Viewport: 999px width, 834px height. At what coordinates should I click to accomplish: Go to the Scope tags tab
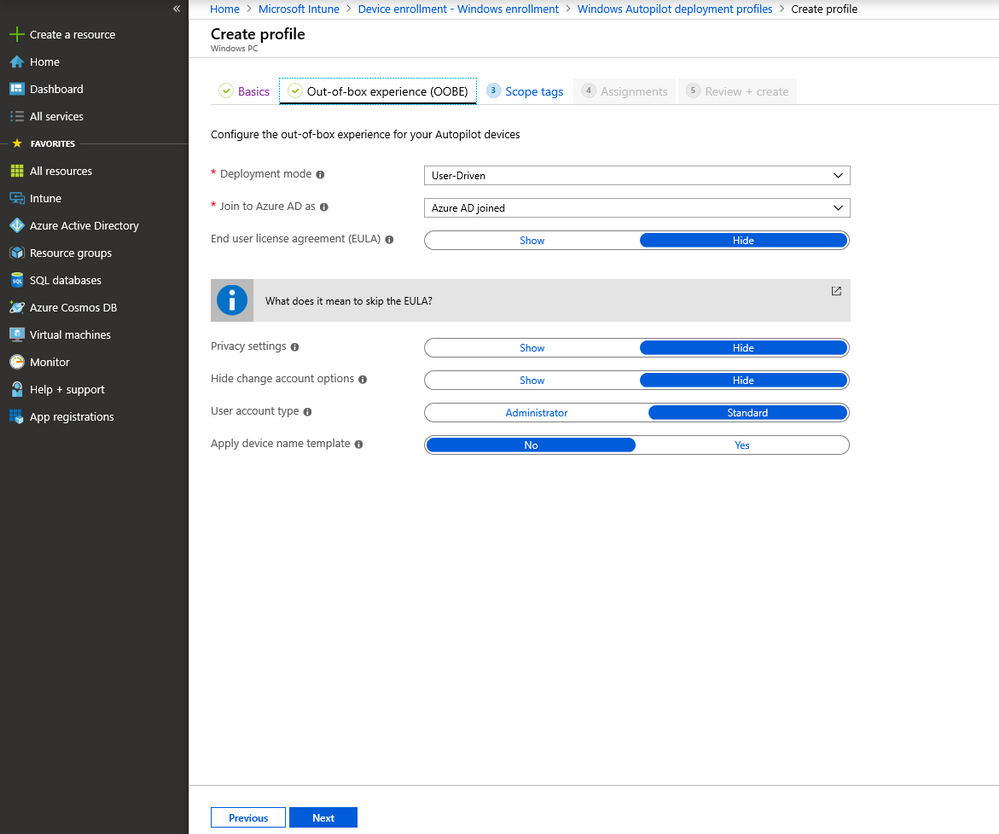pos(525,91)
